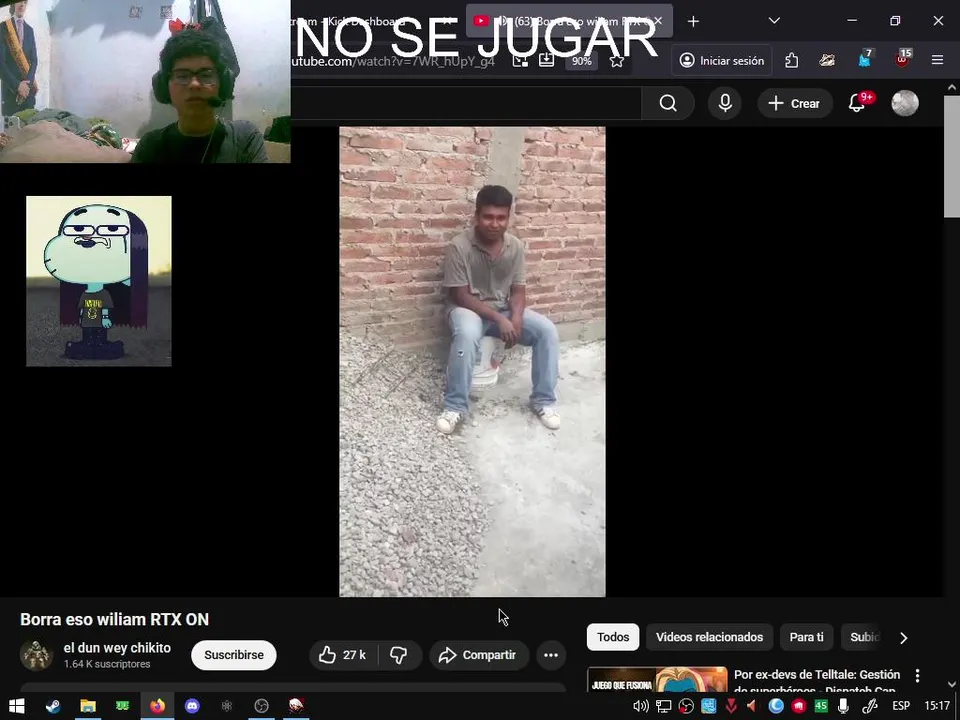960x720 pixels.
Task: Click the Iniciar sesión button
Action: (722, 61)
